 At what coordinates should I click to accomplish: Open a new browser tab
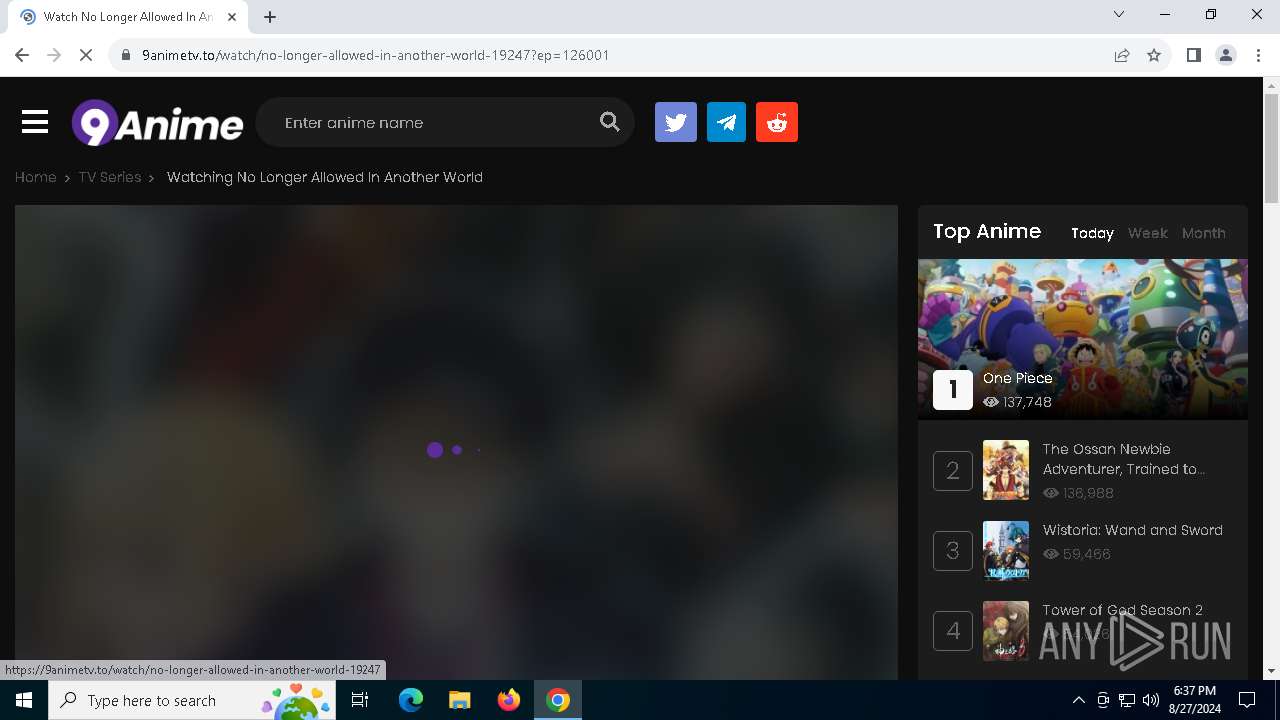pyautogui.click(x=270, y=16)
